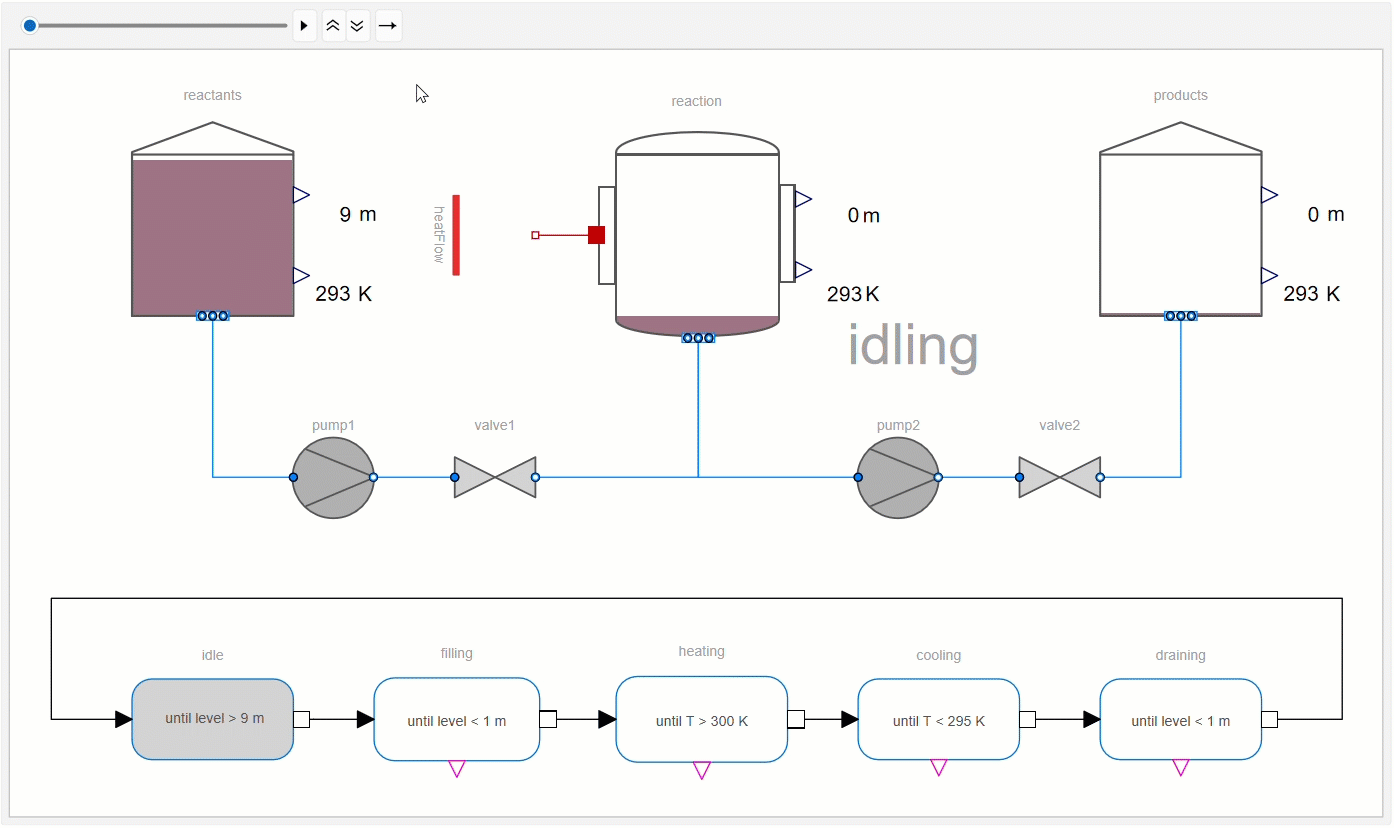Click the faster double-up chevron button
The width and height of the screenshot is (1394, 828).
click(333, 26)
